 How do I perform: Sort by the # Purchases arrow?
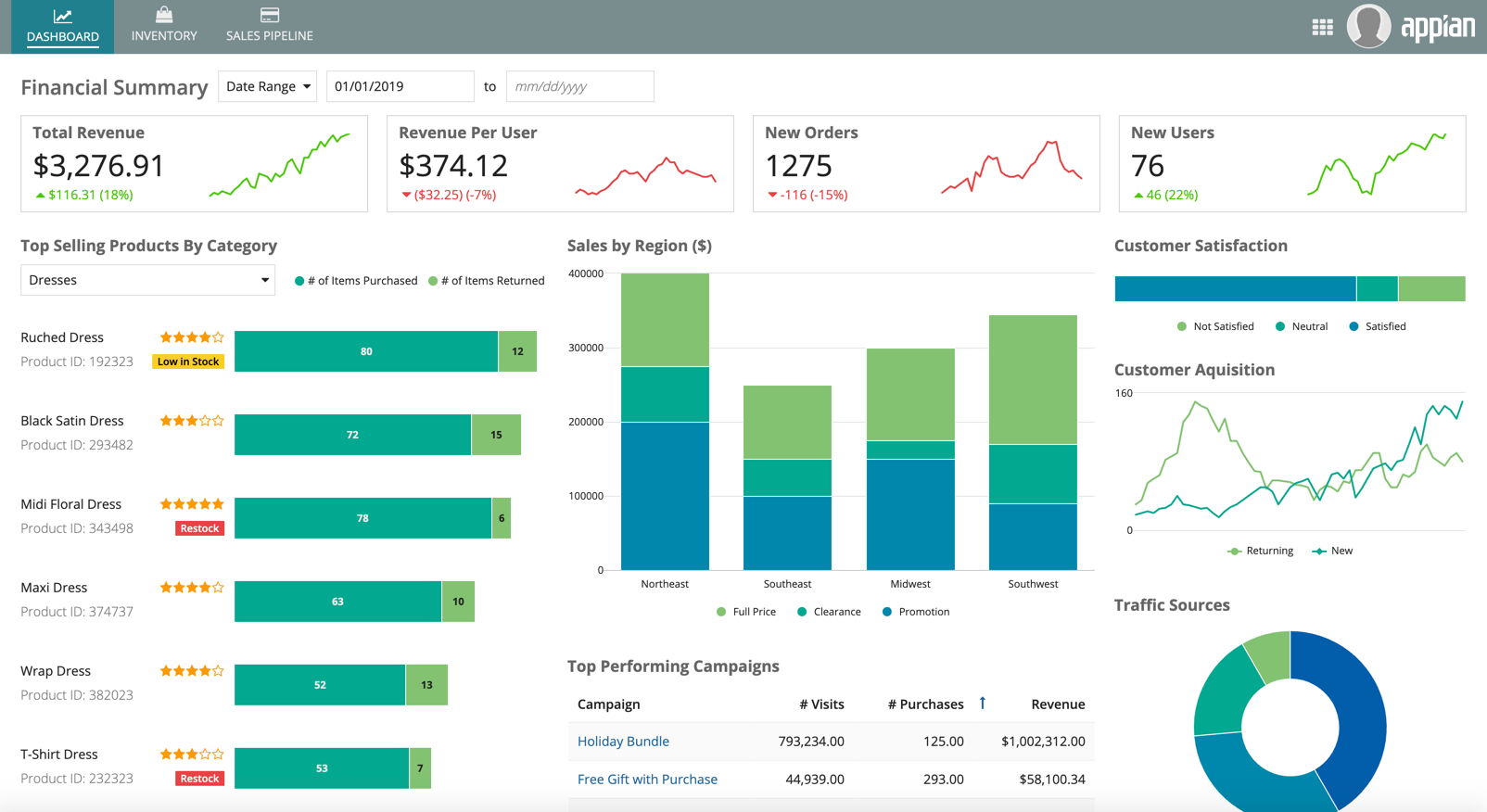coord(983,704)
